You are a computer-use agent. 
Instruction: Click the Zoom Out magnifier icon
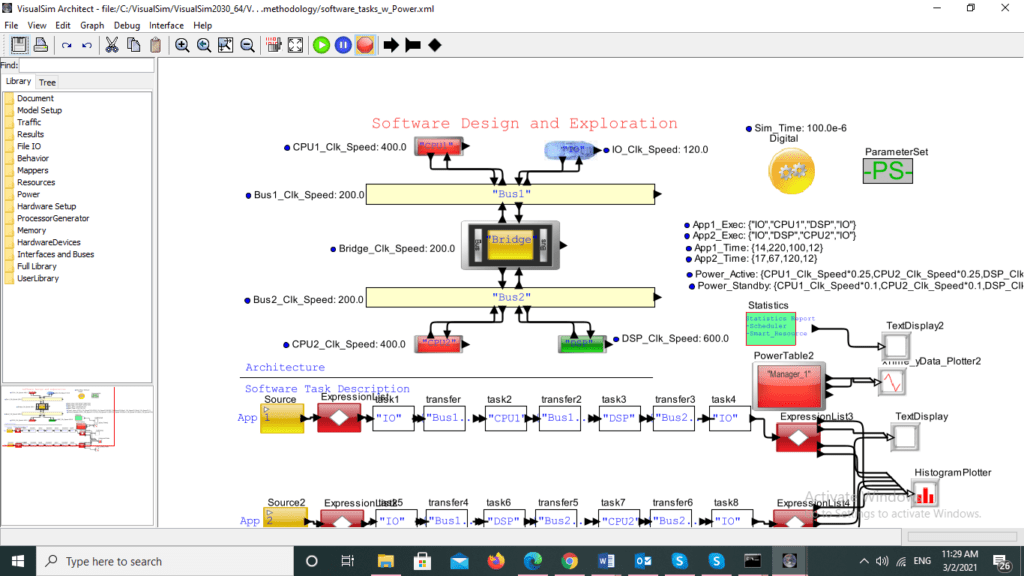click(248, 45)
